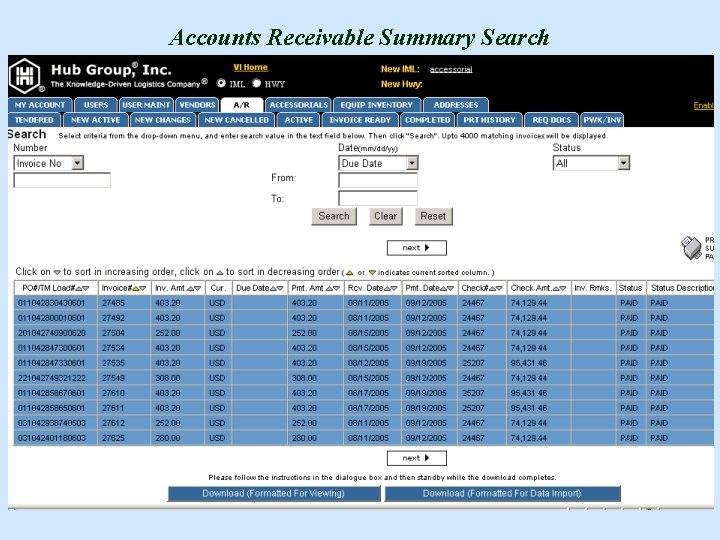The image size is (720, 540).
Task: Click the Check Amt up-triangle sort icon
Action: [556, 288]
